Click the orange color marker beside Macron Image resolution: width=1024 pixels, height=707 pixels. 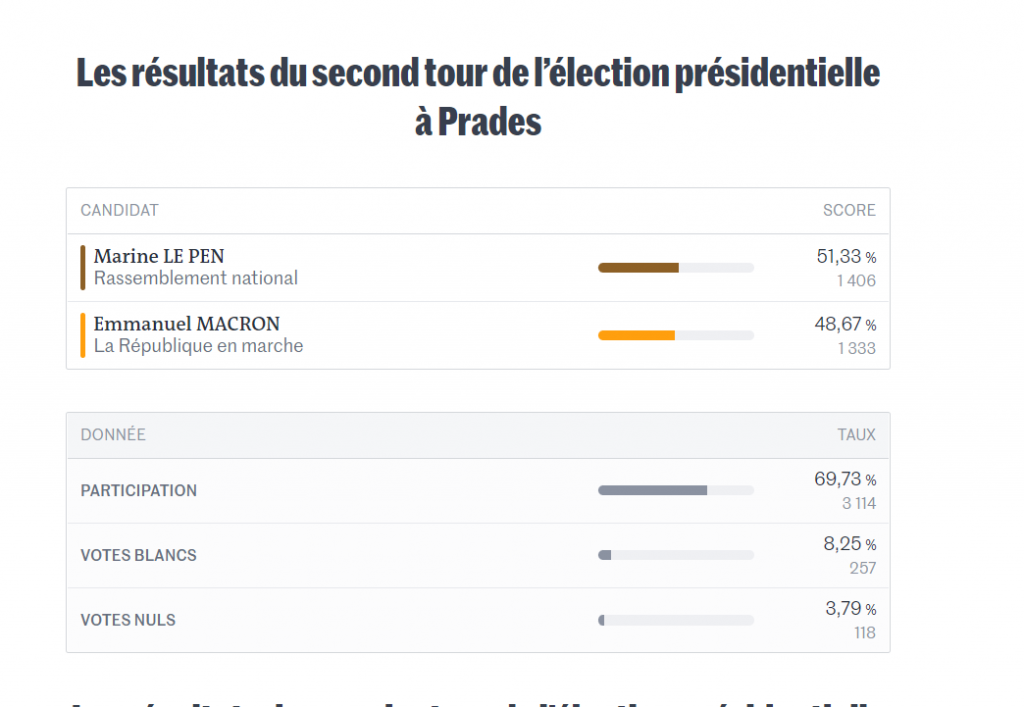point(83,335)
